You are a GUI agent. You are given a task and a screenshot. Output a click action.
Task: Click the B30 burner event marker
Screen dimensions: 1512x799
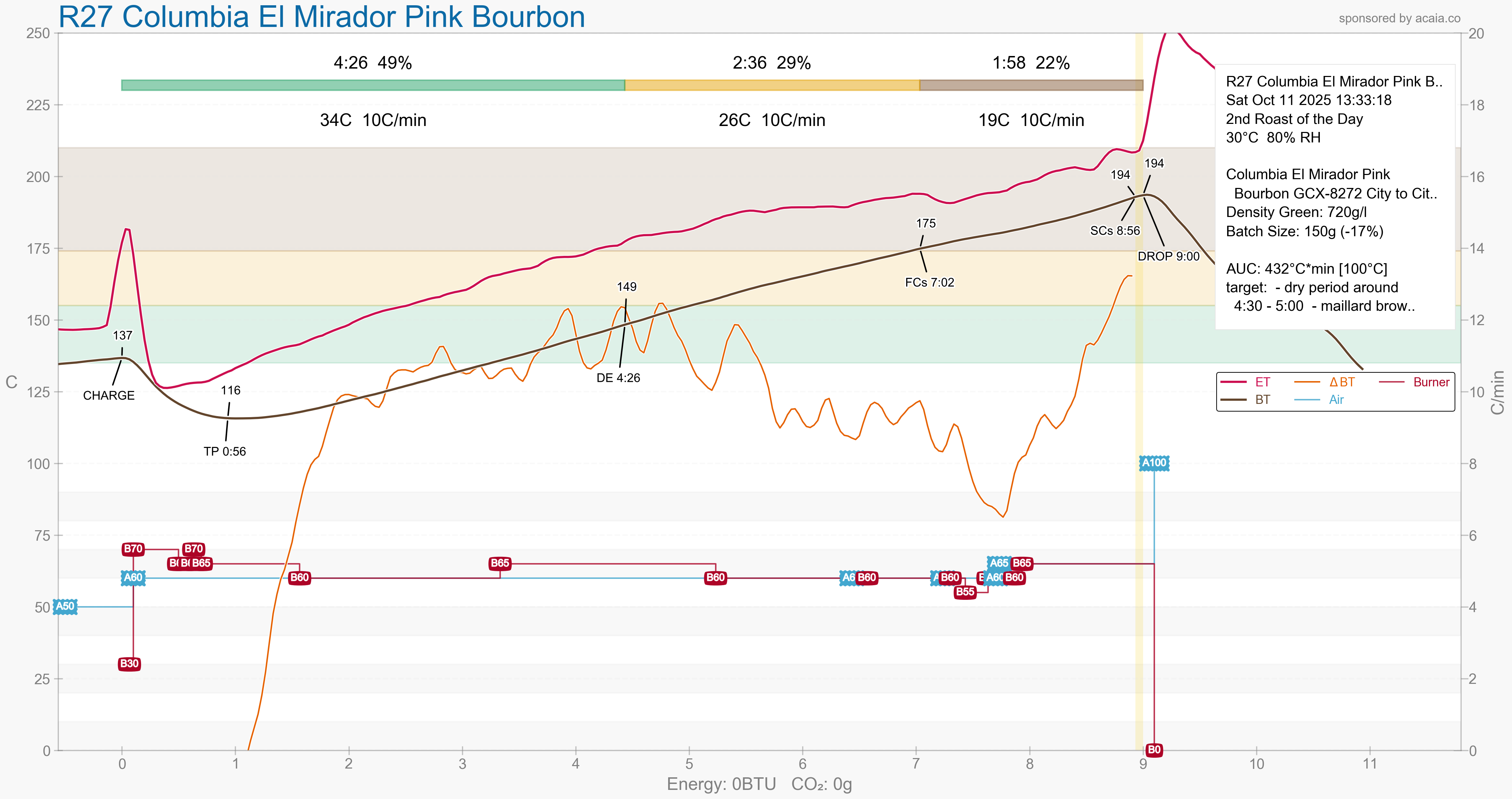click(x=129, y=664)
